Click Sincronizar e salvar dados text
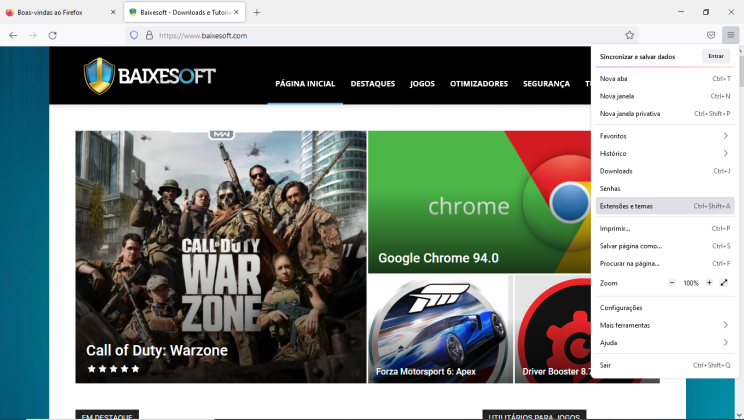Screen dimensions: 744x420 (x=637, y=56)
